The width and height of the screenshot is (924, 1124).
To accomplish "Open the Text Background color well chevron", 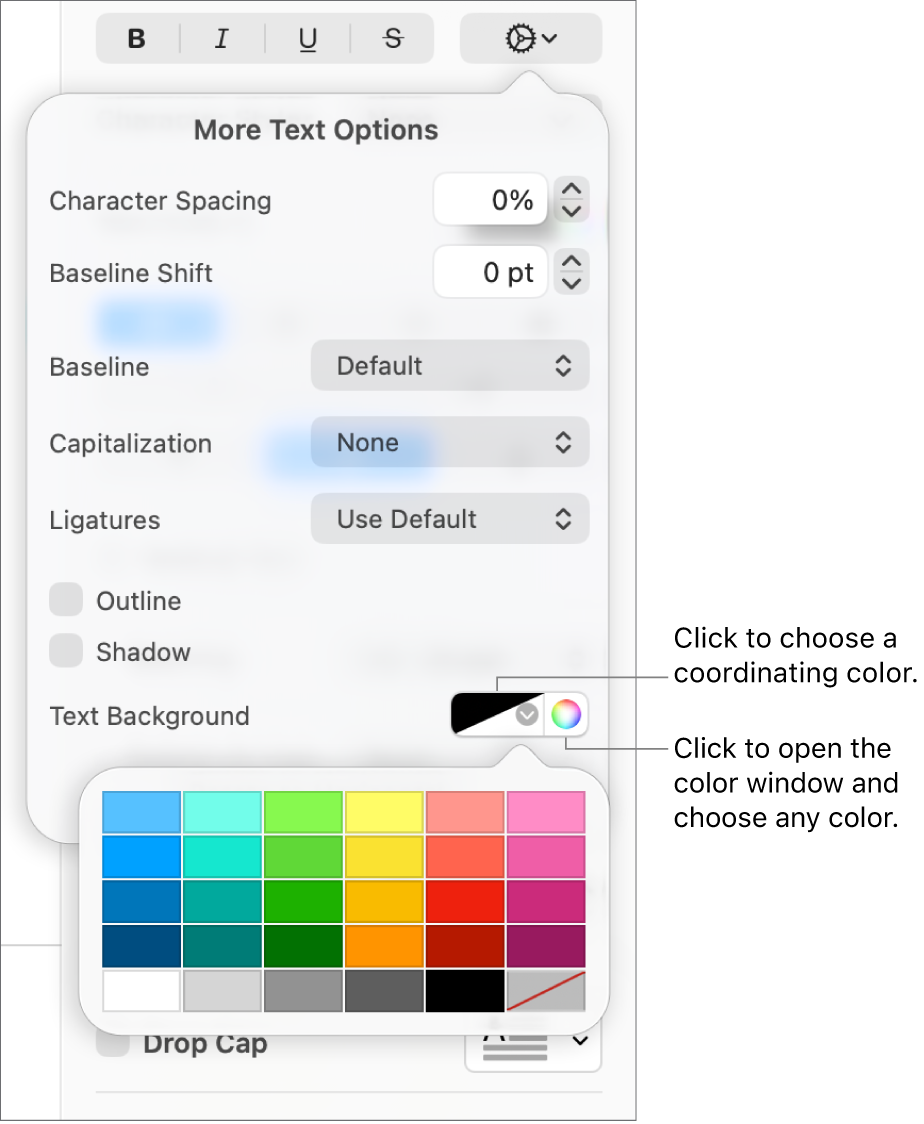I will pyautogui.click(x=526, y=714).
